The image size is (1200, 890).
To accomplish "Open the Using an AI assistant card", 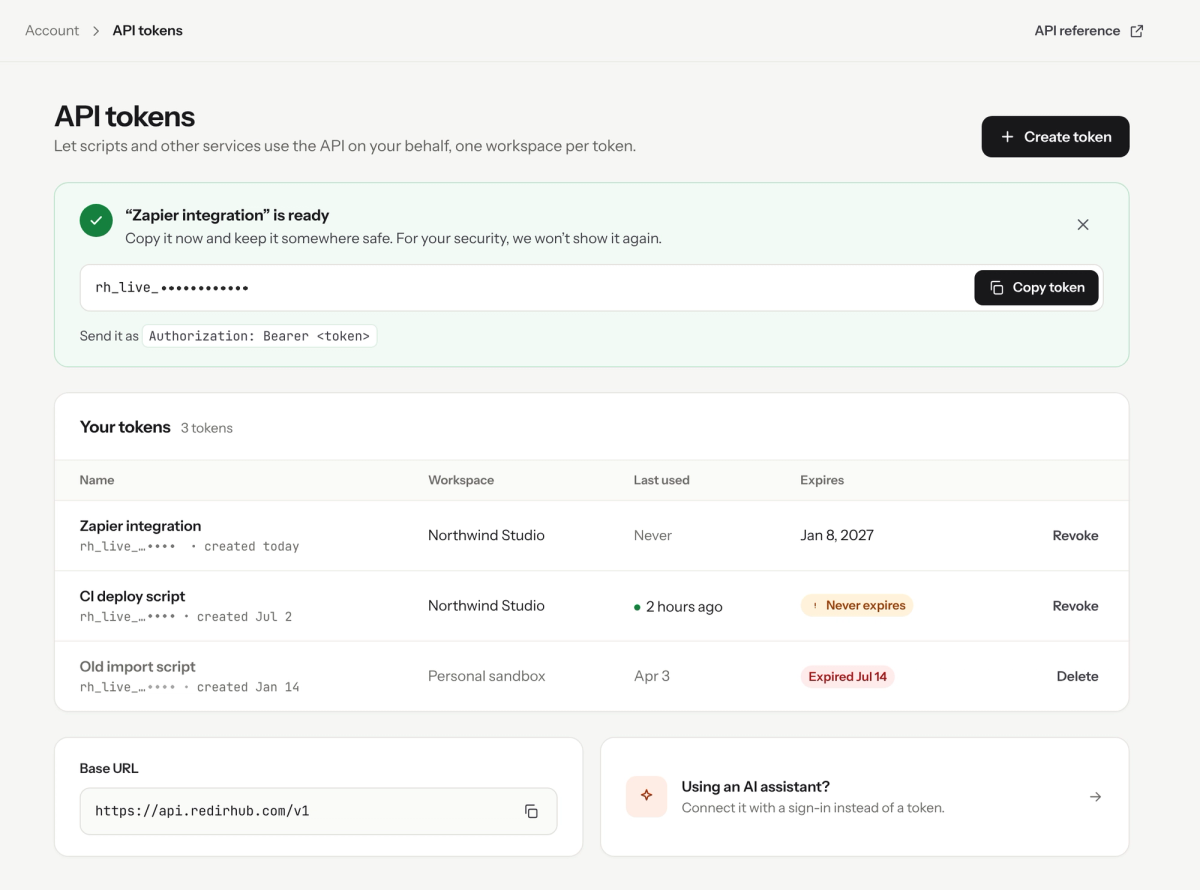I will (x=865, y=797).
